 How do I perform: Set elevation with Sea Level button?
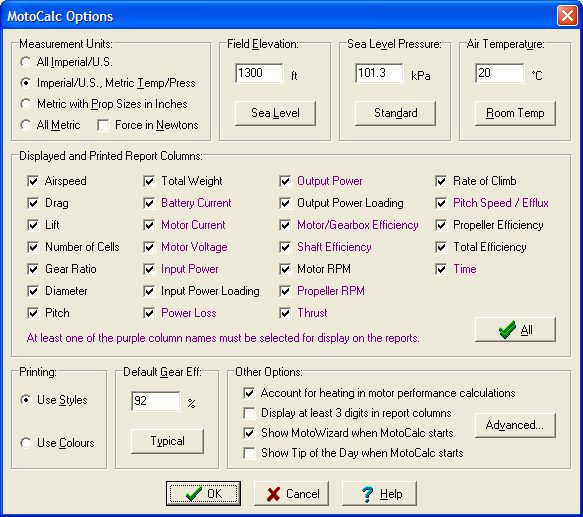click(x=275, y=113)
